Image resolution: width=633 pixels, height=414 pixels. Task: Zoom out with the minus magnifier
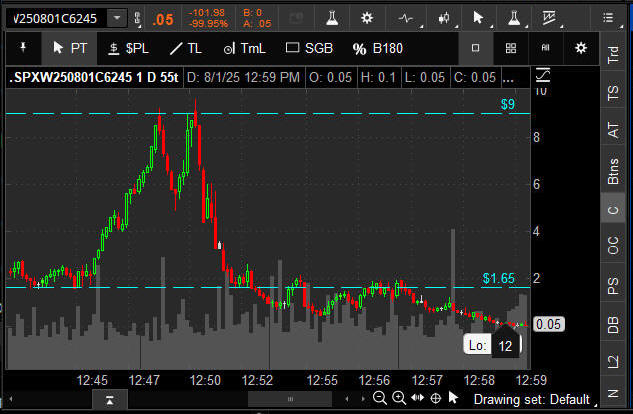(380, 398)
